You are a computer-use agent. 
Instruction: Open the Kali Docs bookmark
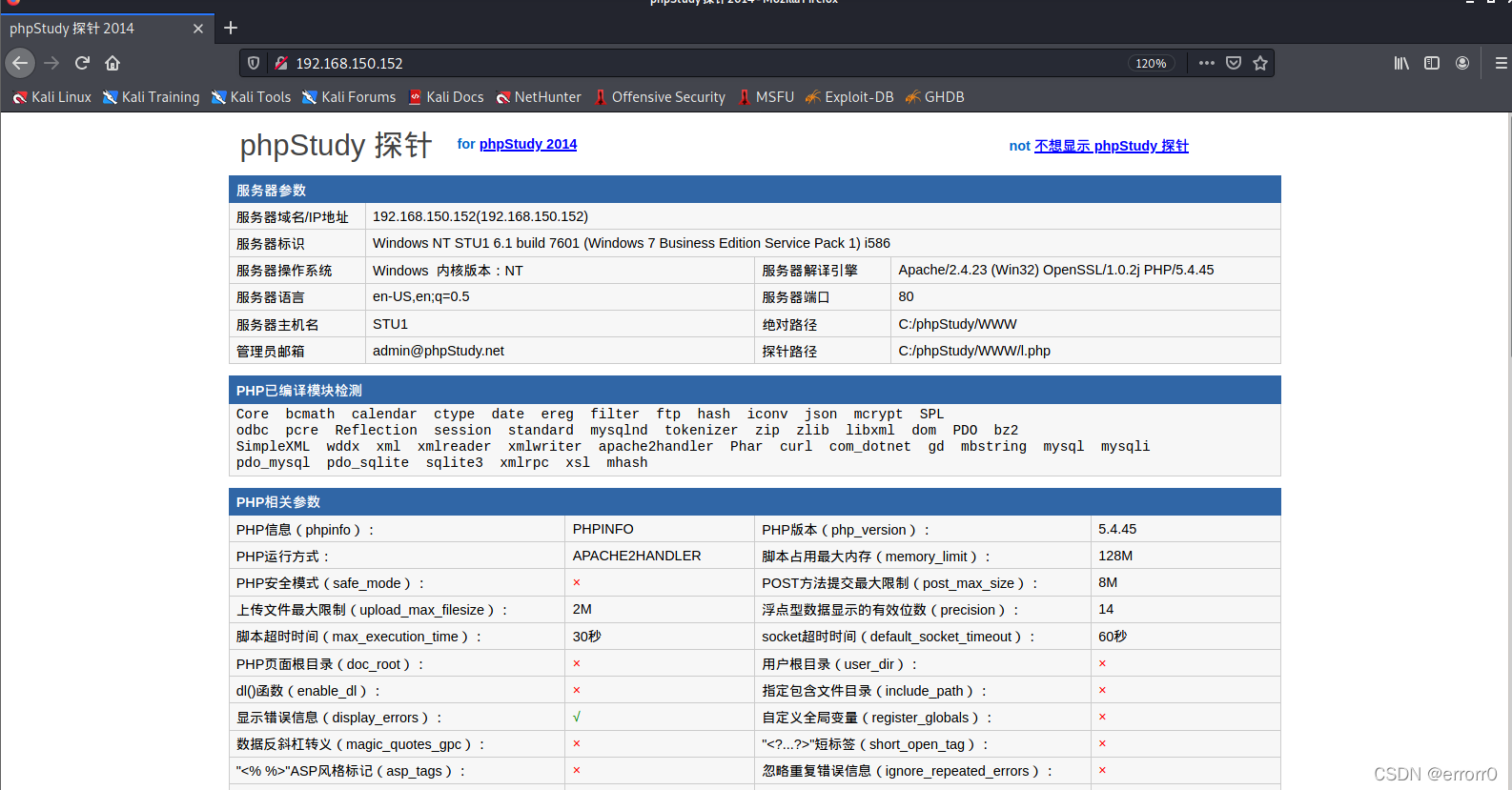click(x=446, y=97)
